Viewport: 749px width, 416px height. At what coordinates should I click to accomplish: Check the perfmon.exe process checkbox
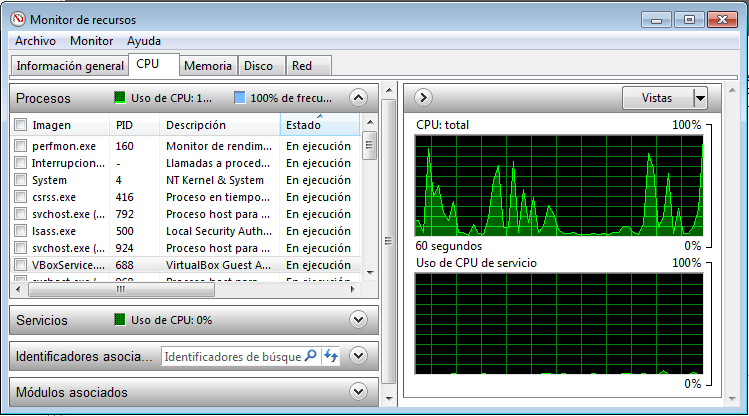(20, 146)
